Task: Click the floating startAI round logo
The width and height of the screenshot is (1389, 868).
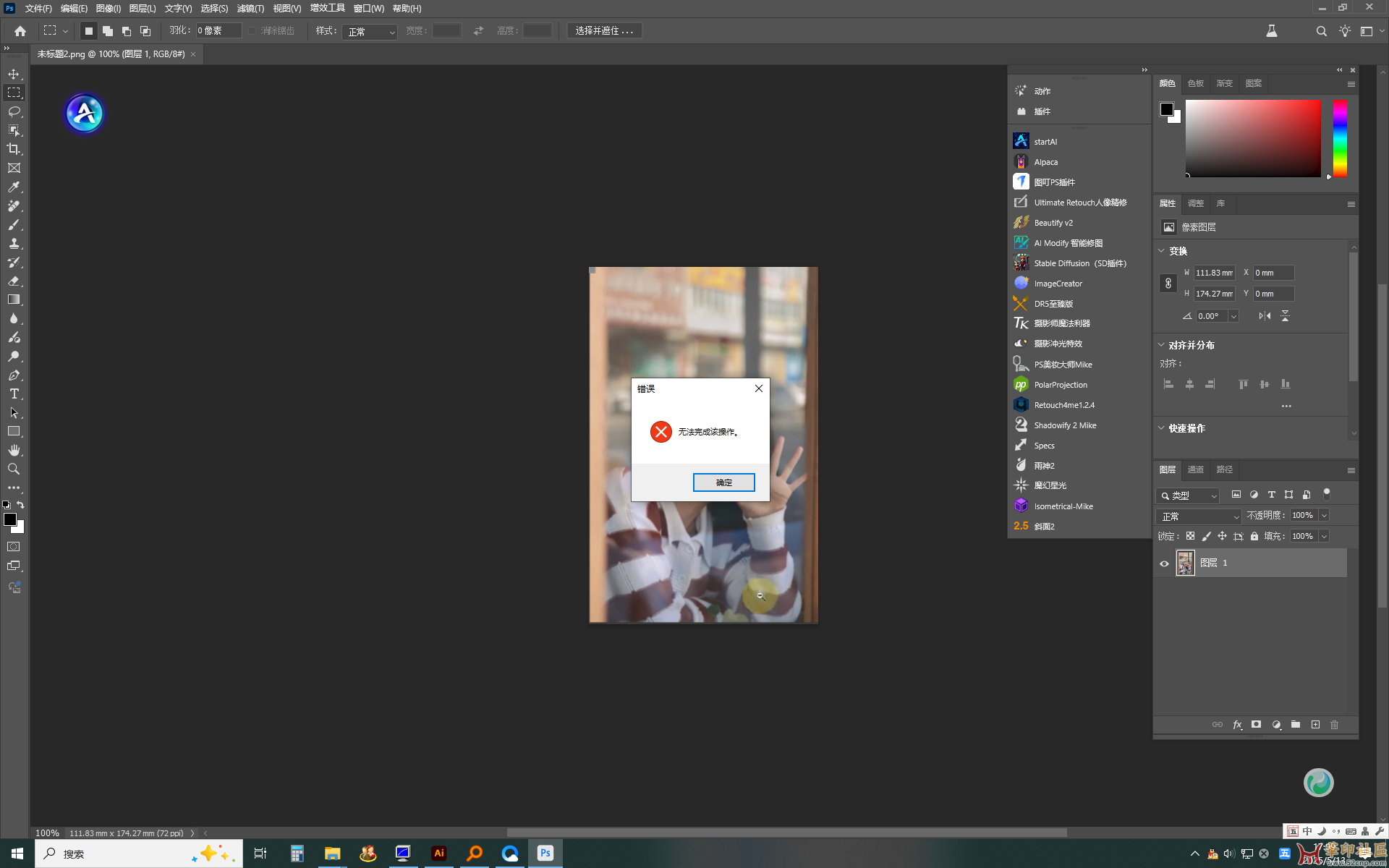Action: point(85,113)
